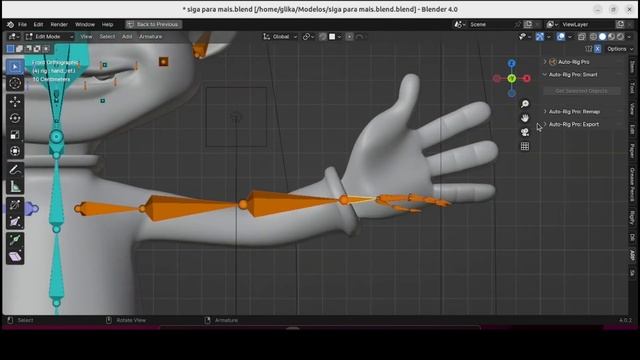Set selection mode to extend
The image size is (640, 360).
point(19,49)
